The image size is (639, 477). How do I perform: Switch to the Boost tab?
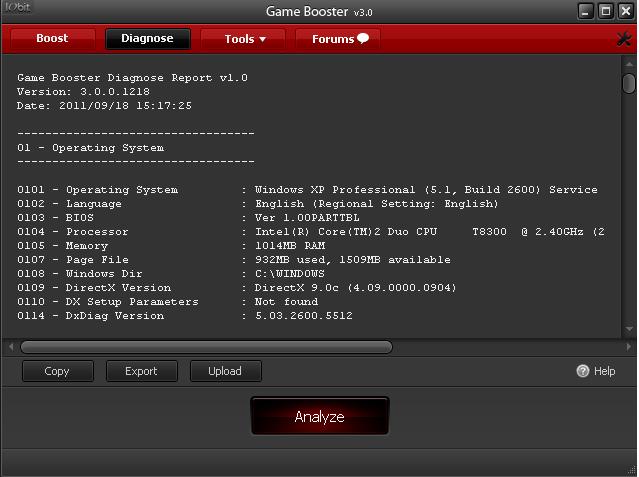click(x=52, y=38)
